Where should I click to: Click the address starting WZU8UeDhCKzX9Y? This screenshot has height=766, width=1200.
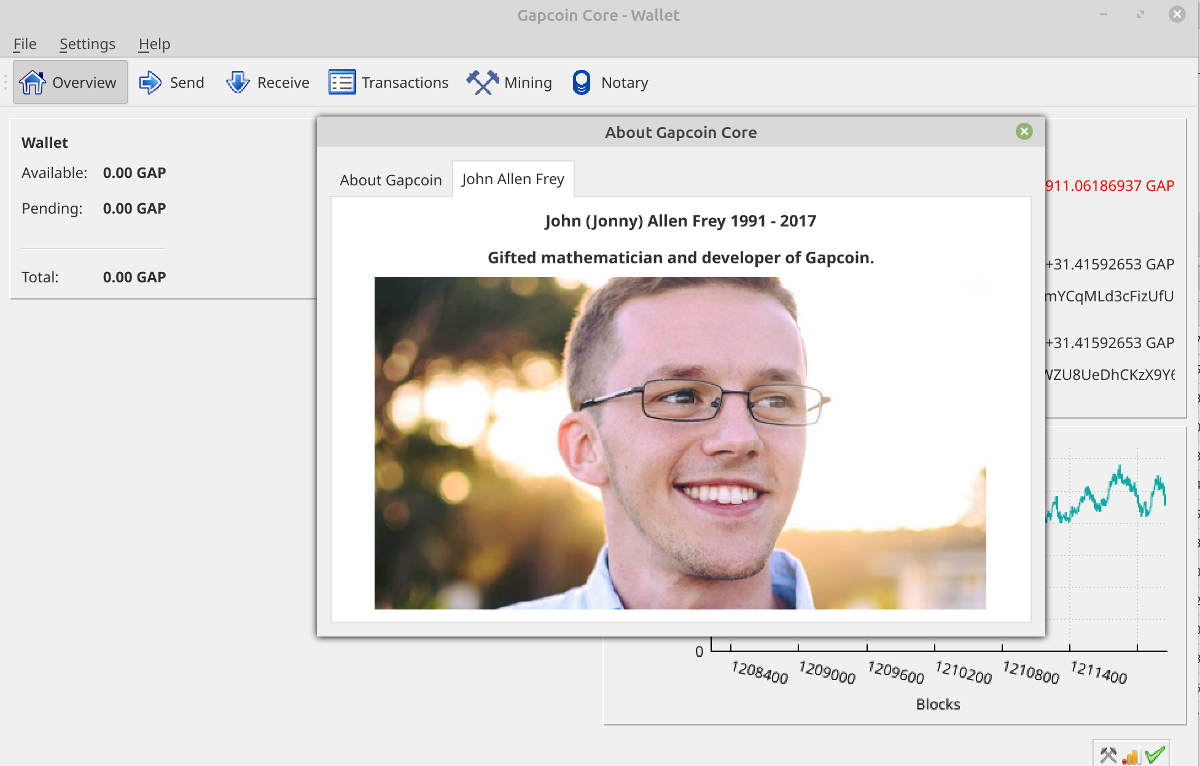pyautogui.click(x=1110, y=374)
